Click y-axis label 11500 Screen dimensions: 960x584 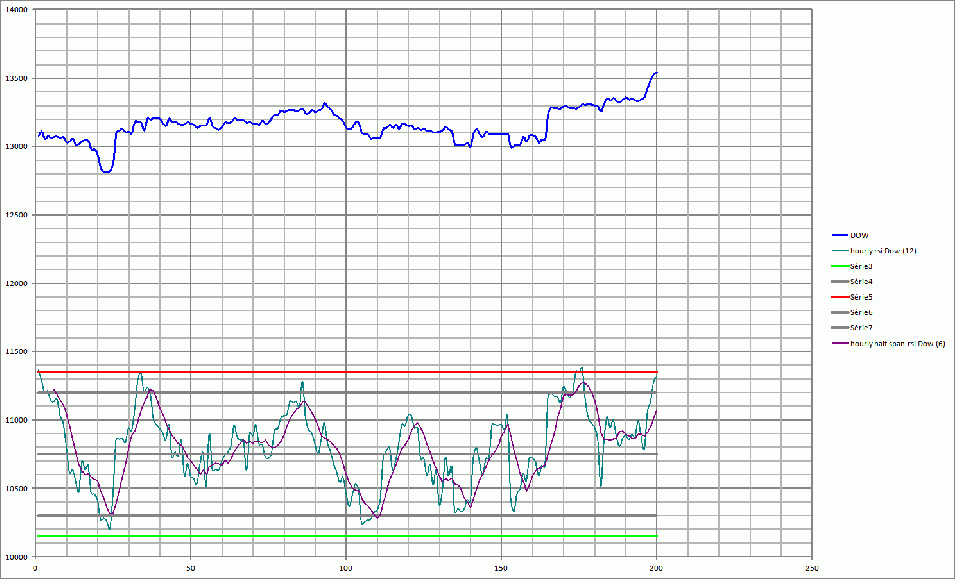tap(17, 352)
